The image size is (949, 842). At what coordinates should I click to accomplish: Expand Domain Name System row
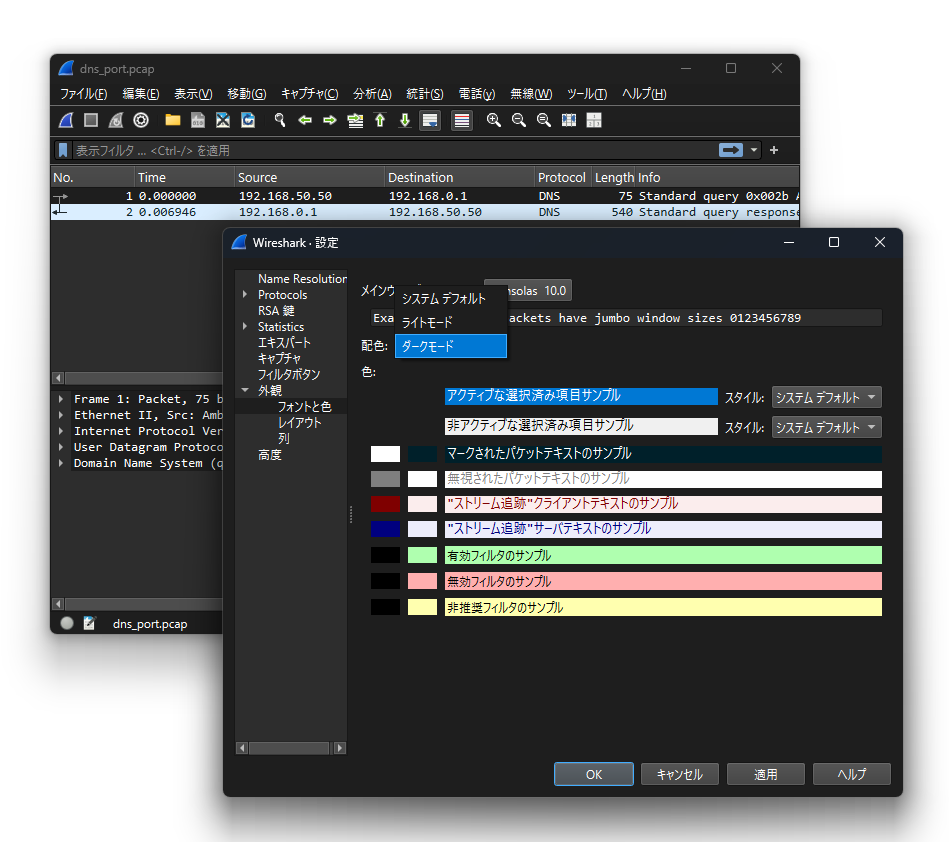(61, 463)
